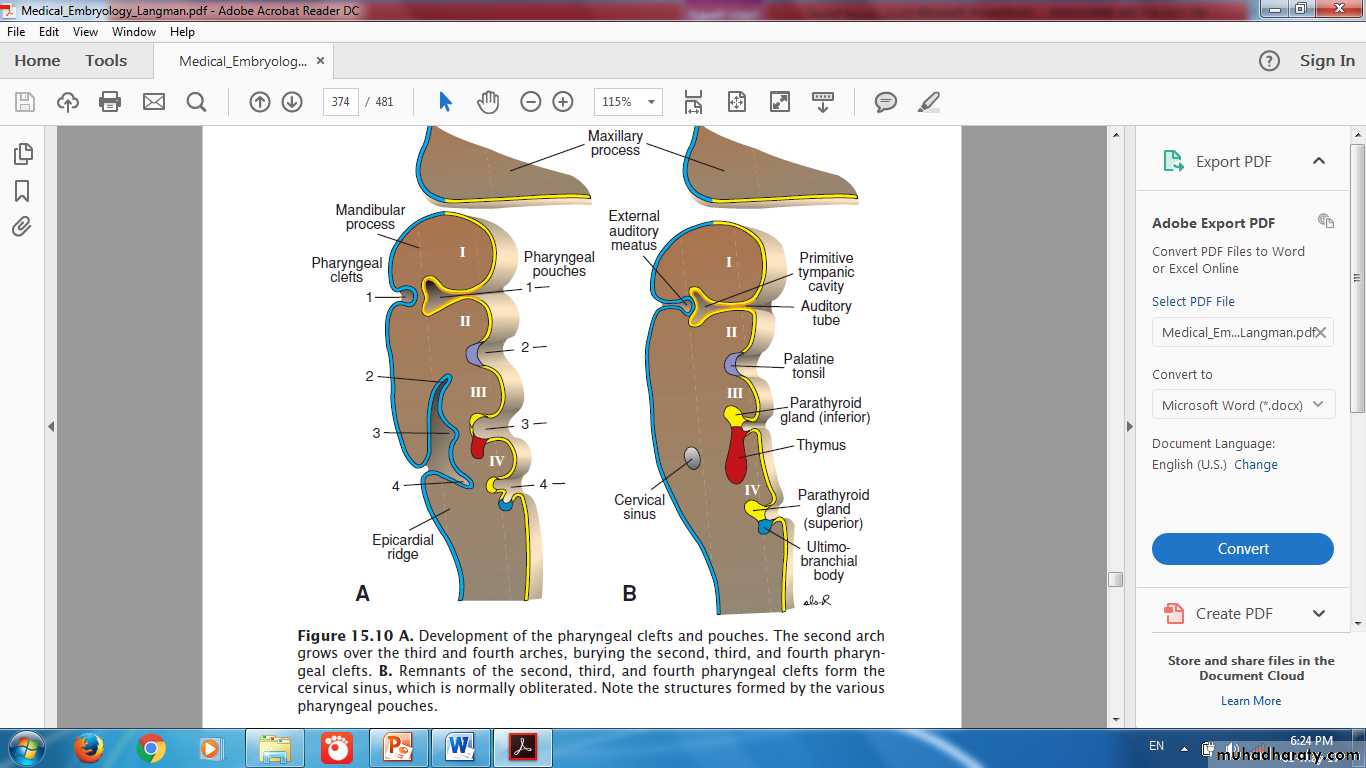This screenshot has height=768, width=1366.
Task: Switch to the Tools tab
Action: [x=106, y=61]
